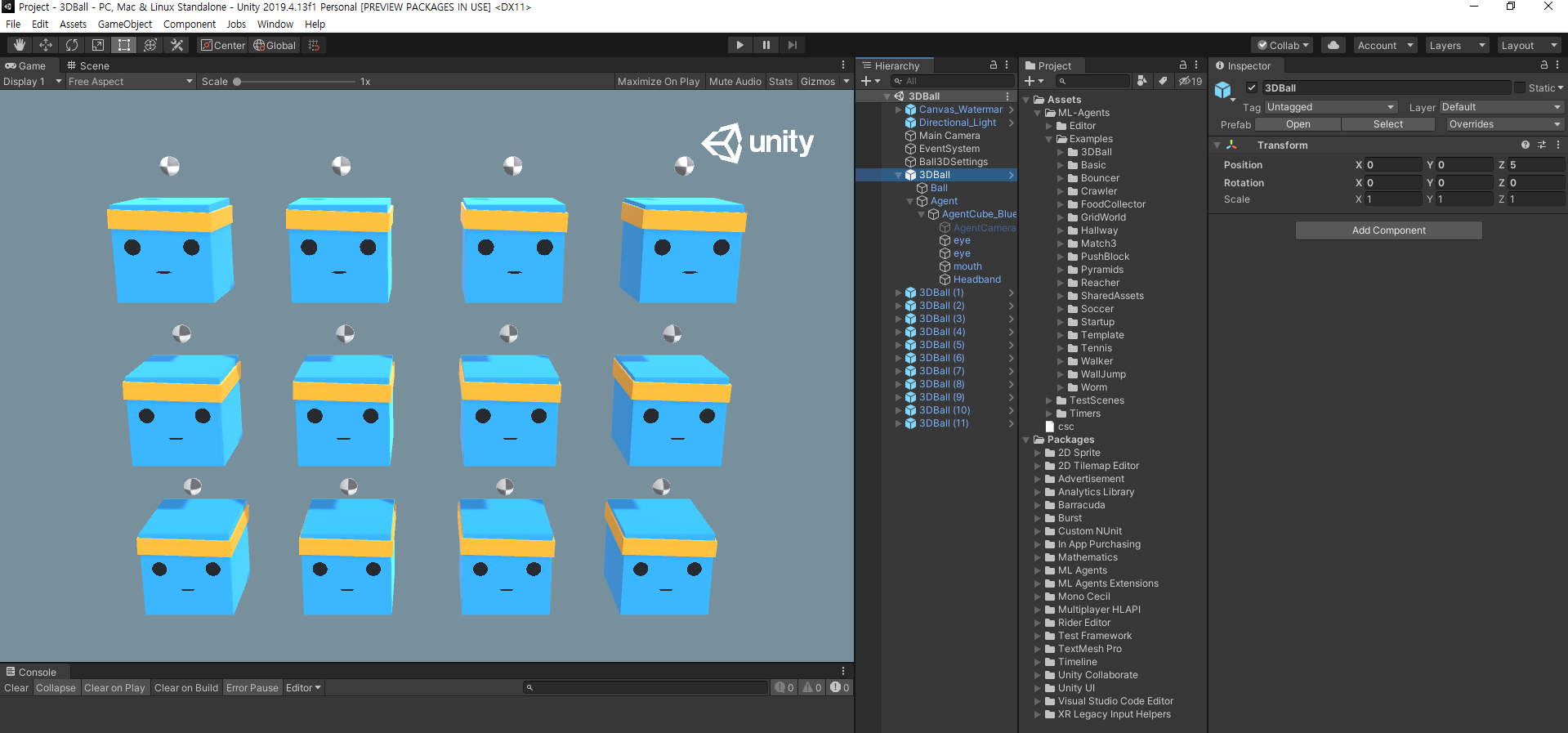Screen dimensions: 1568x733
Task: Expand the Crawler folder
Action: [1061, 191]
